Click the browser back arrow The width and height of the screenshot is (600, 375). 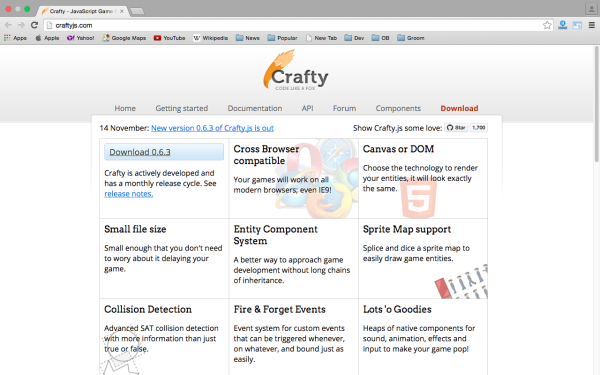point(8,25)
